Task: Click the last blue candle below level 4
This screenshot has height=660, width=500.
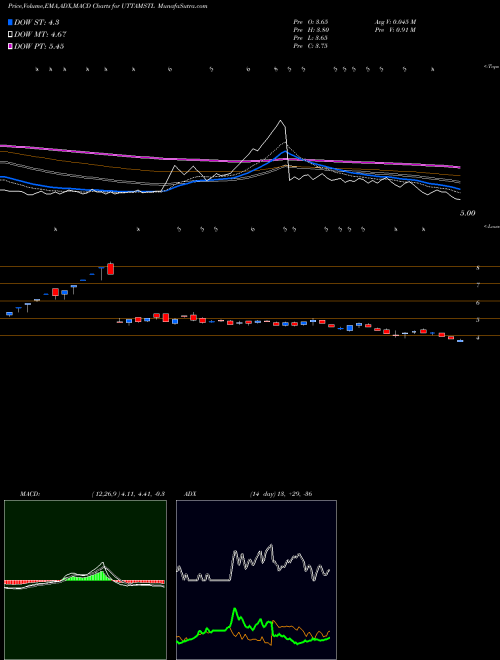Action: tap(460, 341)
